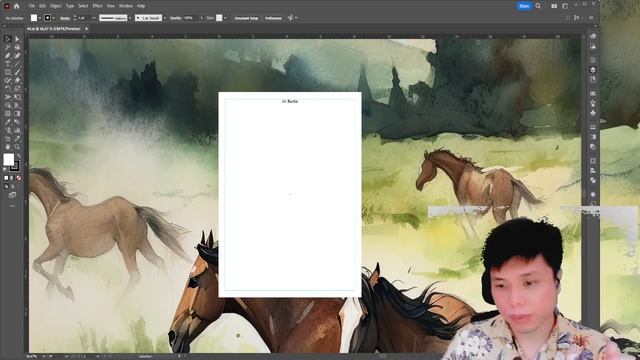Set paint mode to Color in the toolbar
The width and height of the screenshot is (640, 360).
pos(6,178)
